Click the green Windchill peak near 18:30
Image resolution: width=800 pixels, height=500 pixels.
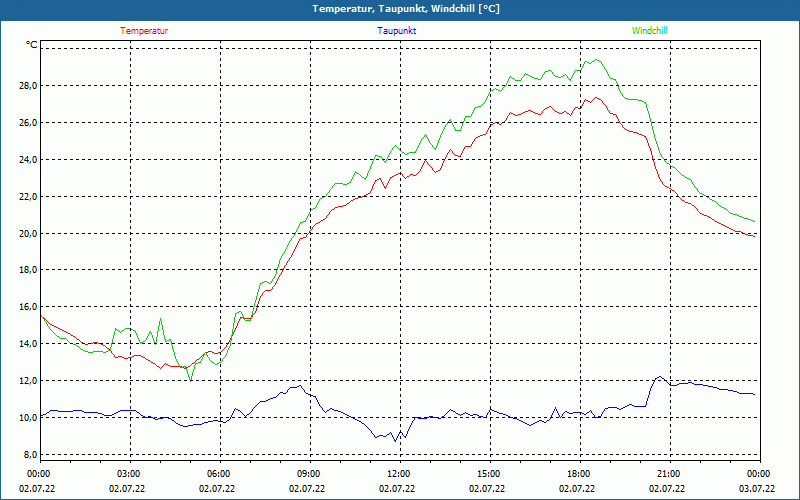[x=596, y=60]
